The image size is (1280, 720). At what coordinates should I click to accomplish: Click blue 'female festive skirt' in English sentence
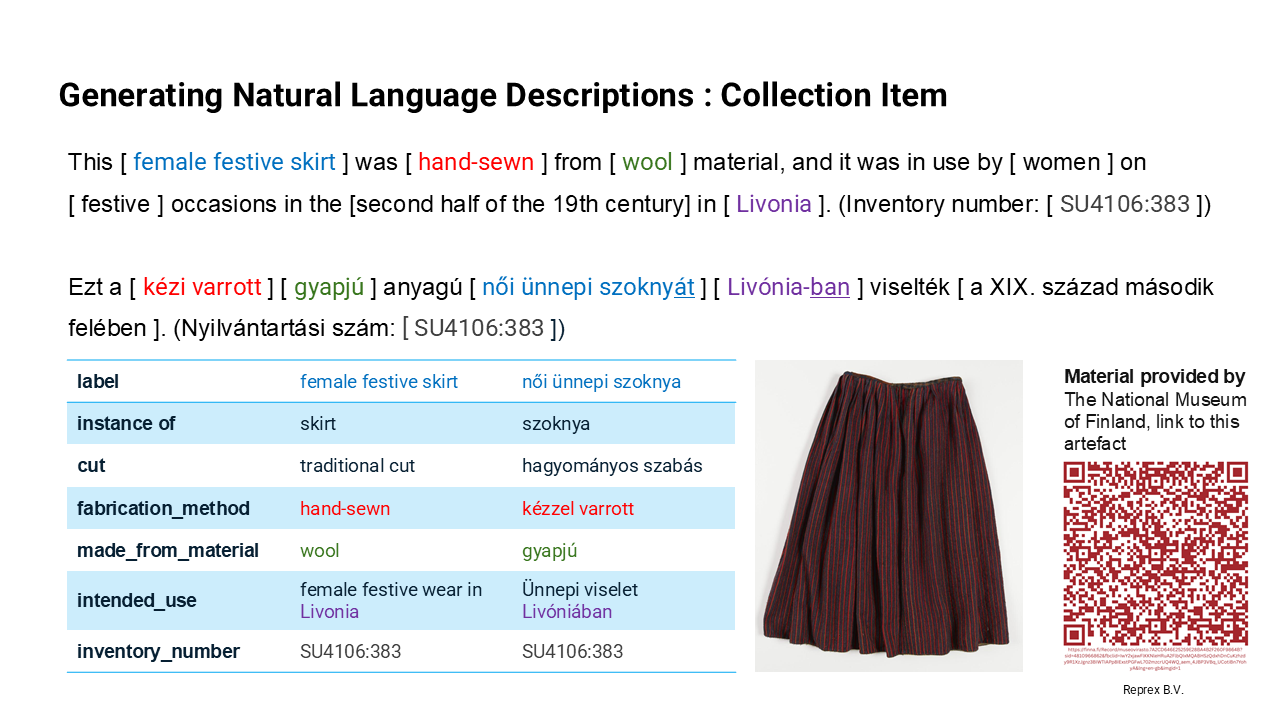tap(234, 162)
